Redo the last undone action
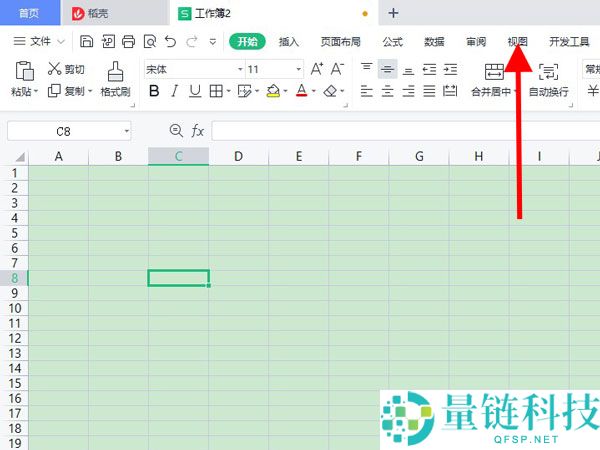Viewport: 600px width, 450px height. [192, 41]
